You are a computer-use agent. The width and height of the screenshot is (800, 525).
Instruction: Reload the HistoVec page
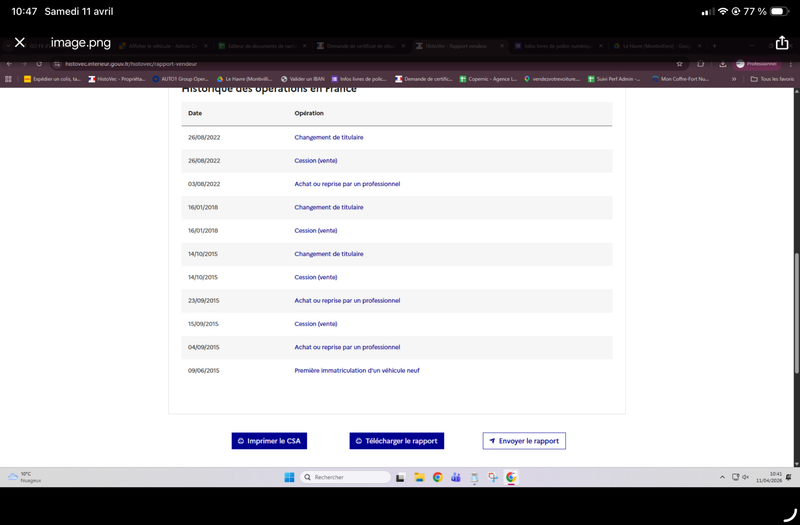click(x=39, y=64)
